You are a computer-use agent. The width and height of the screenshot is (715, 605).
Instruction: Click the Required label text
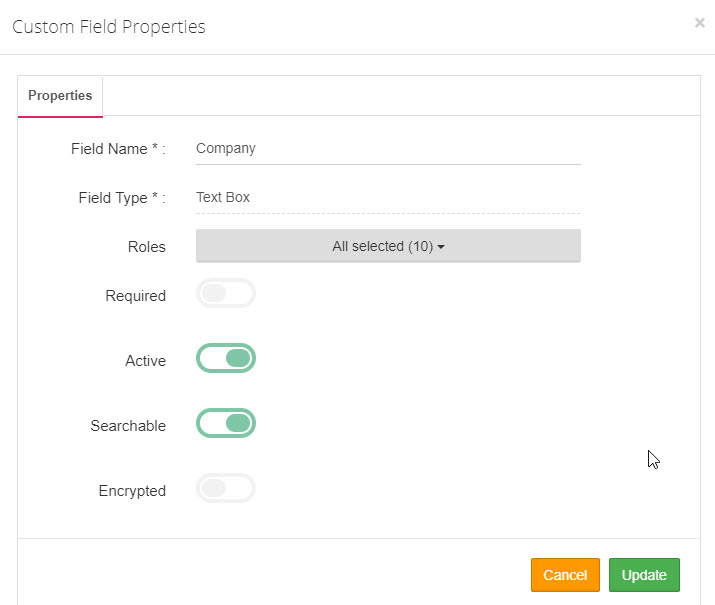135,296
